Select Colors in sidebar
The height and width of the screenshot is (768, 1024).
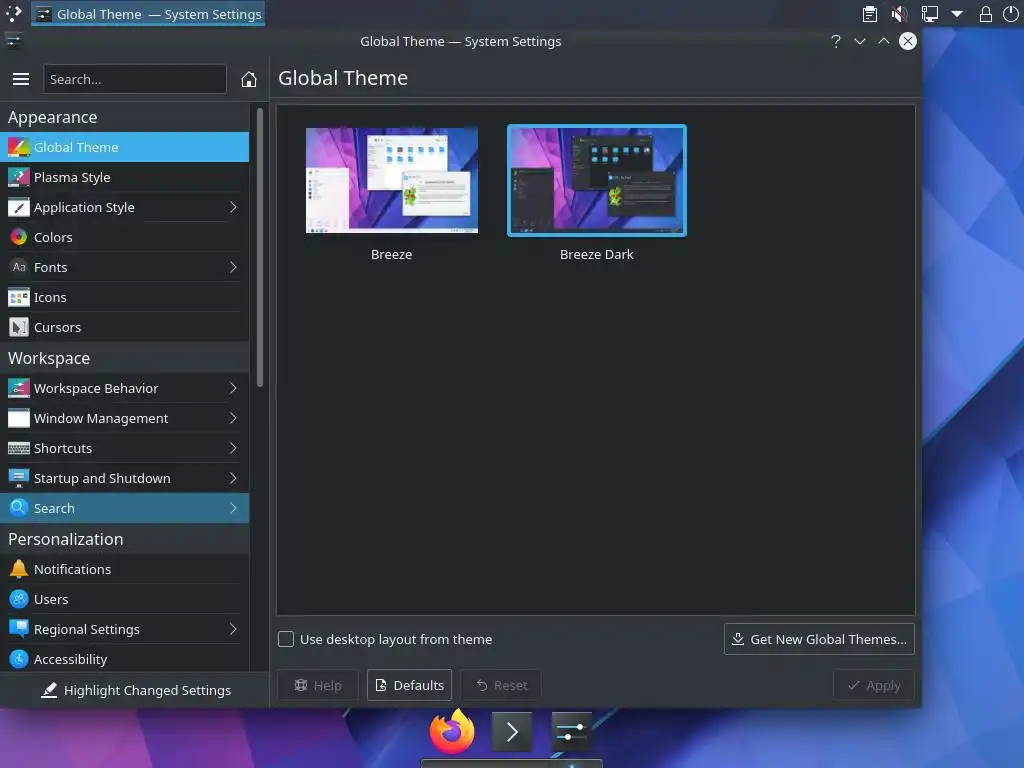pyautogui.click(x=124, y=238)
